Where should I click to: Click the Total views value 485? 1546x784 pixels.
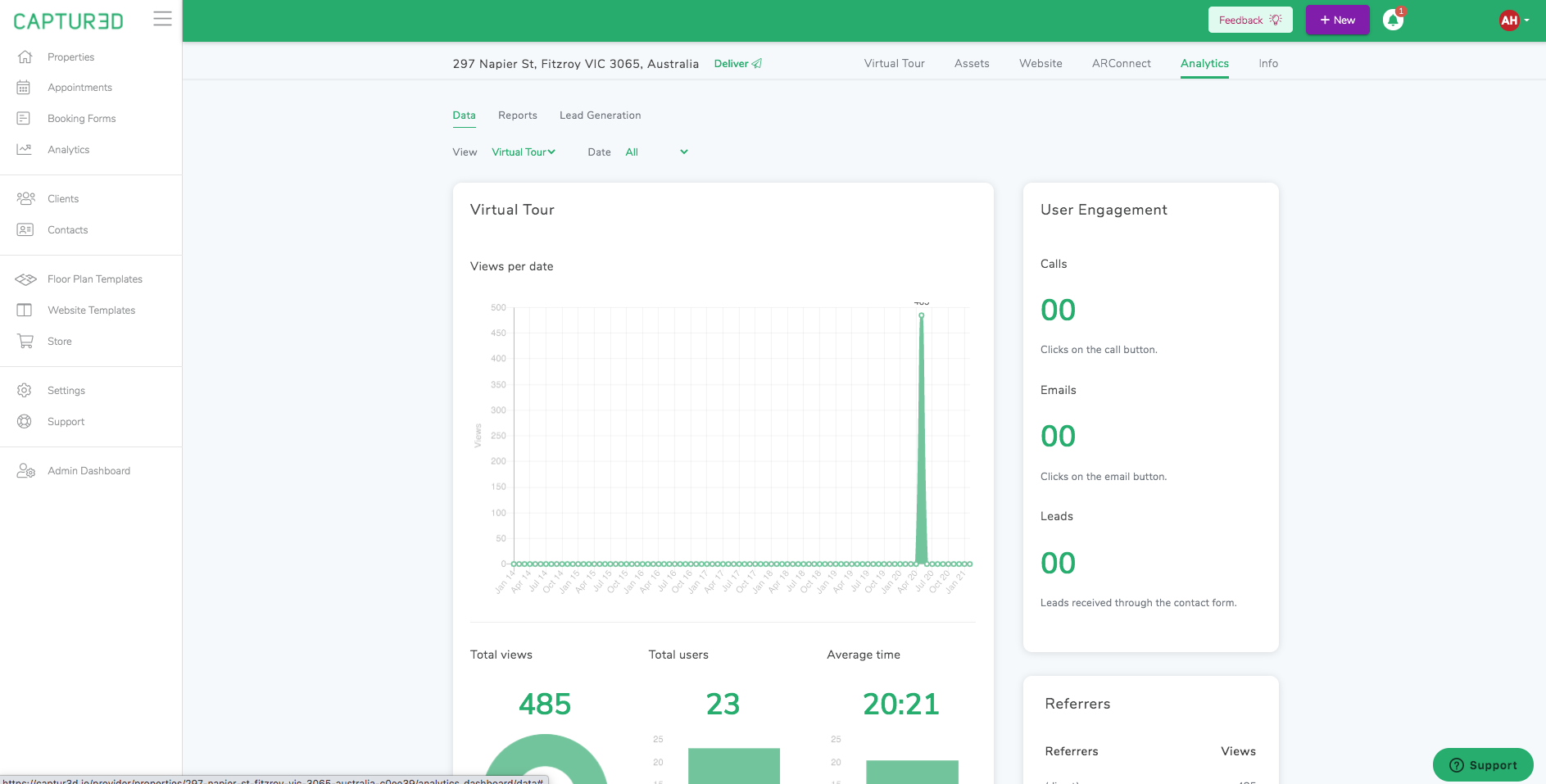coord(545,704)
